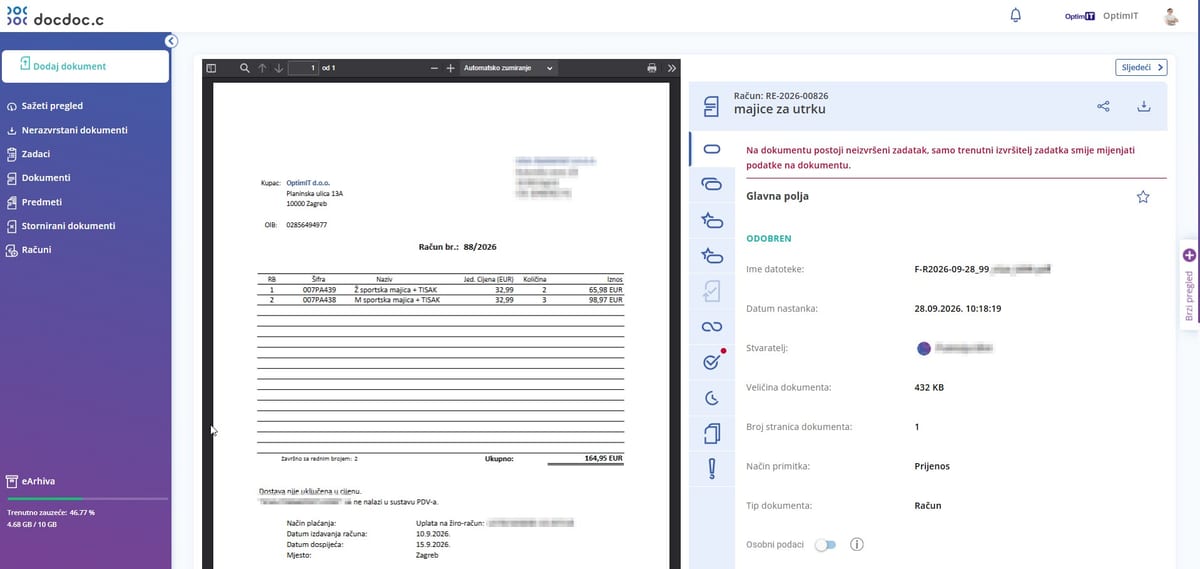1200x569 pixels.
Task: Click the PDF page number field
Action: click(303, 68)
